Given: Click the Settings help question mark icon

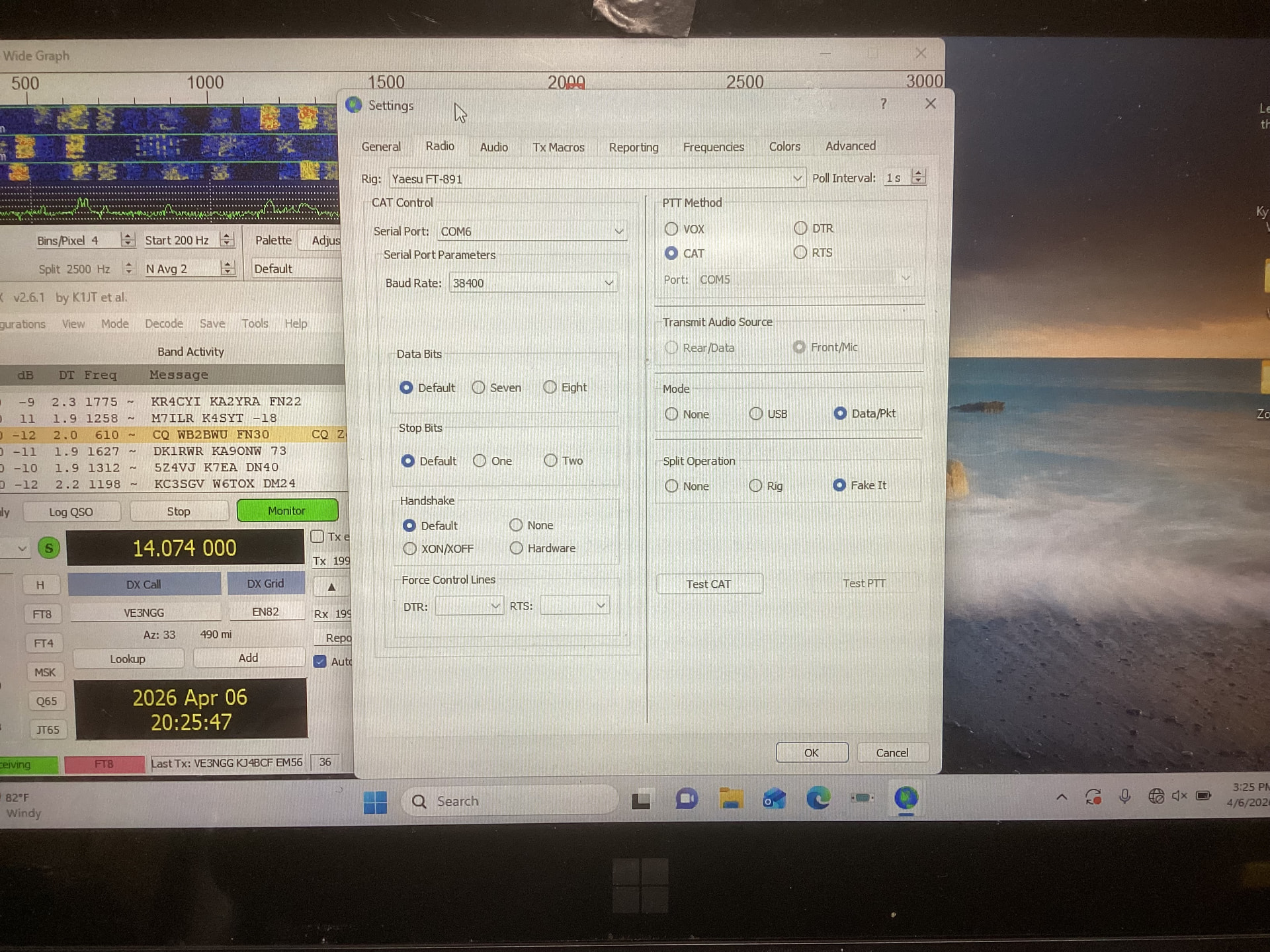Looking at the screenshot, I should (x=883, y=104).
